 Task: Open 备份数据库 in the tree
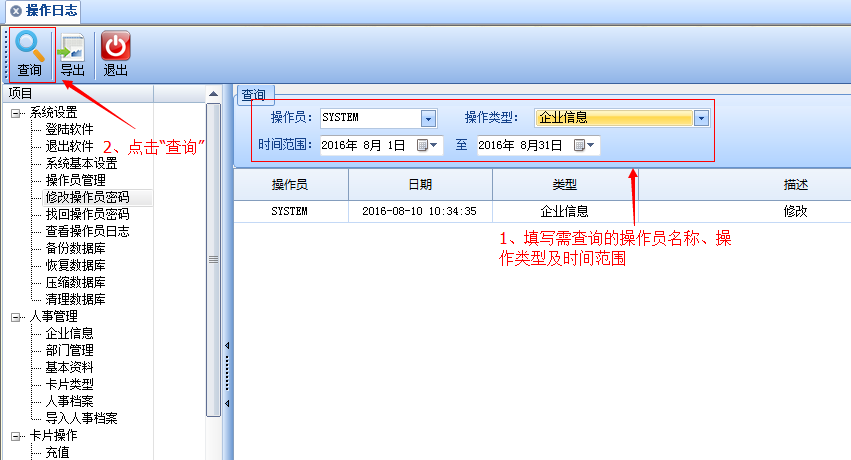(x=75, y=248)
